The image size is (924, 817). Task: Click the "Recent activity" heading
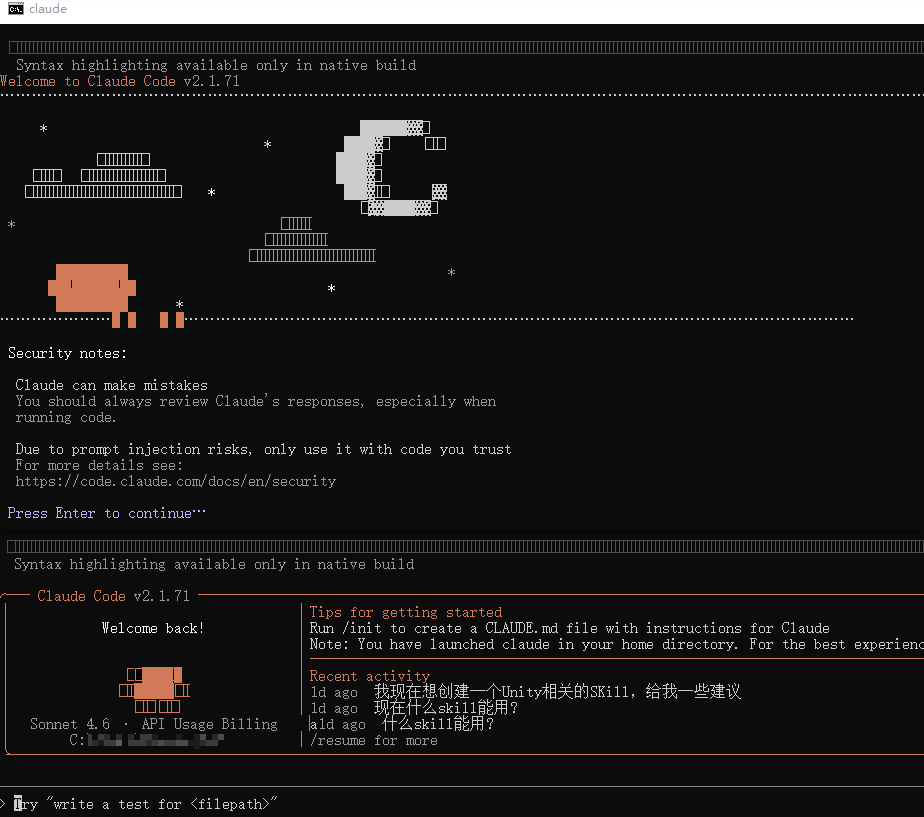[x=369, y=676]
